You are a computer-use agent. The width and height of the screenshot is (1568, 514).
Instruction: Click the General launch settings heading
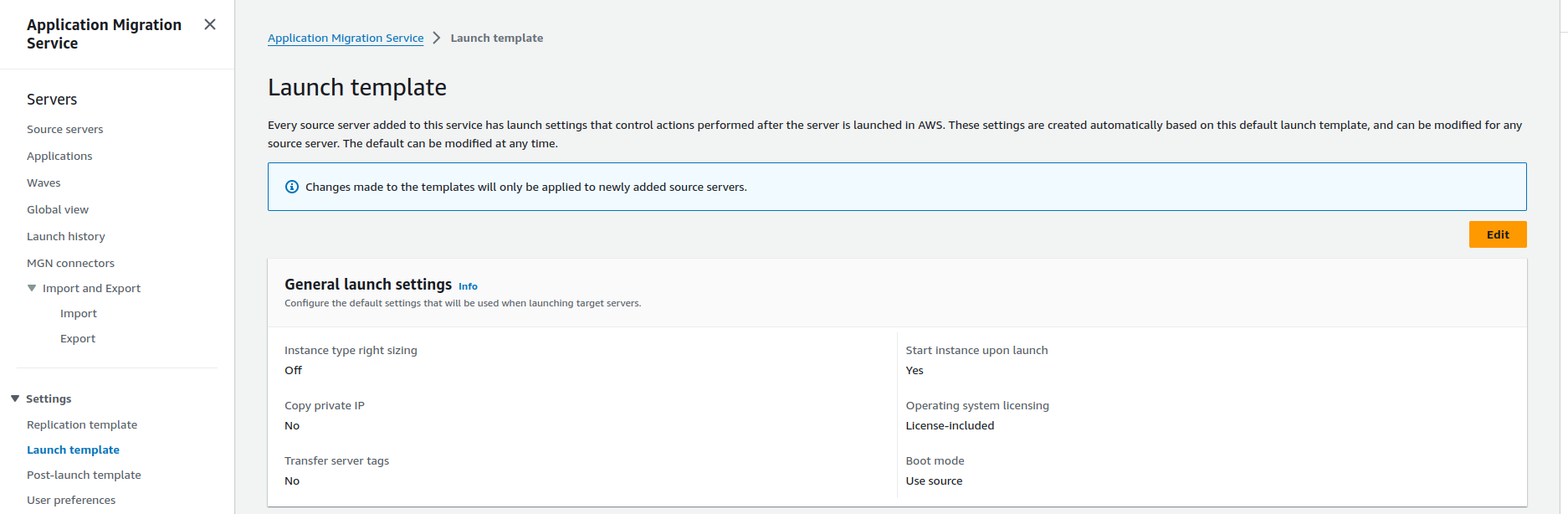[368, 285]
